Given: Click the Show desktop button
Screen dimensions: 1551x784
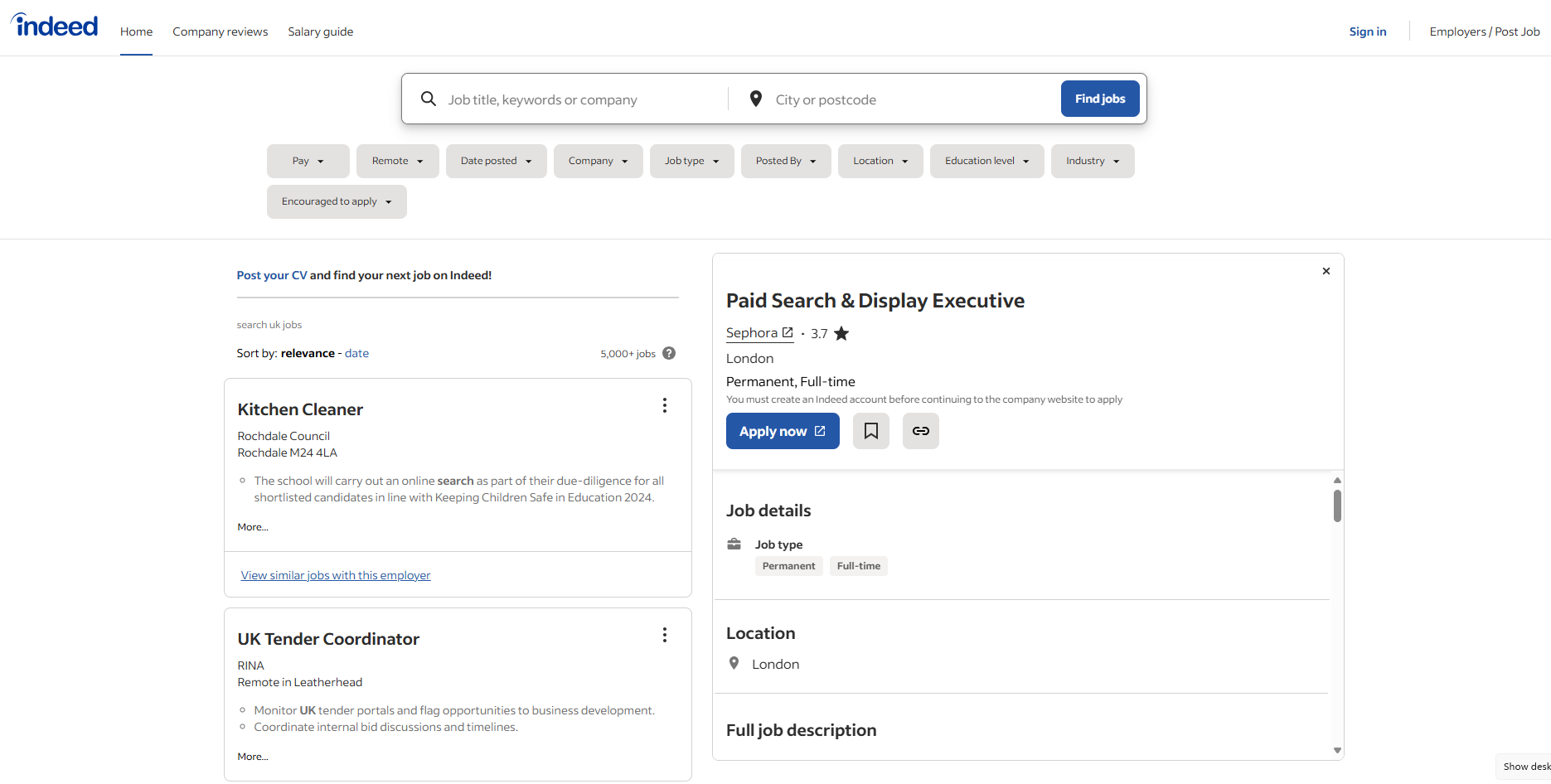Looking at the screenshot, I should coord(1524,767).
